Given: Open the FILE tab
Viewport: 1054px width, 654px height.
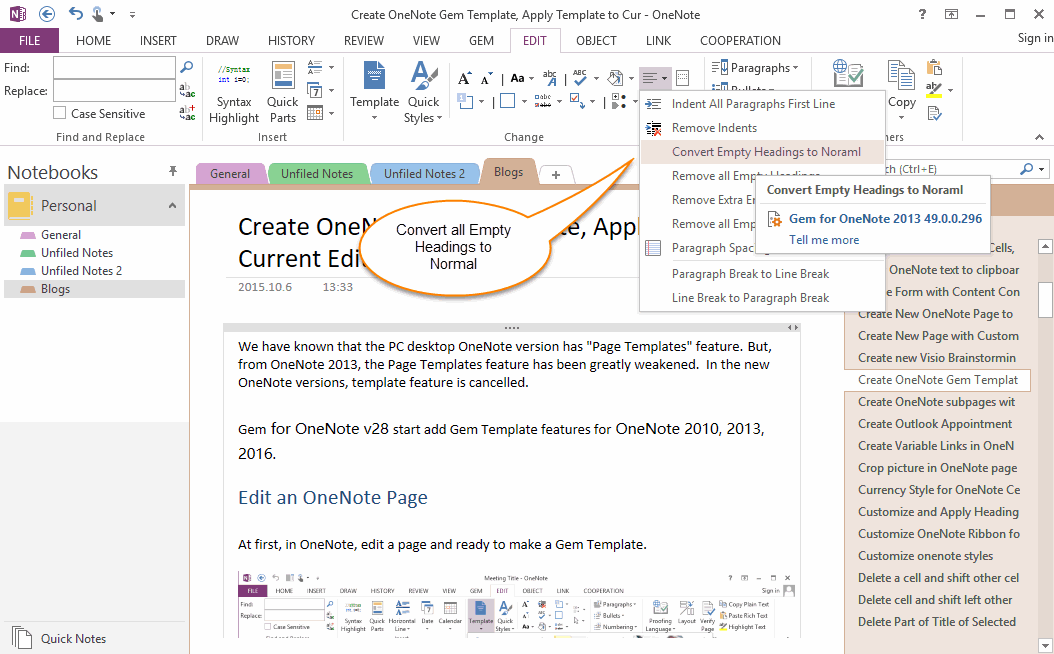Looking at the screenshot, I should point(30,40).
